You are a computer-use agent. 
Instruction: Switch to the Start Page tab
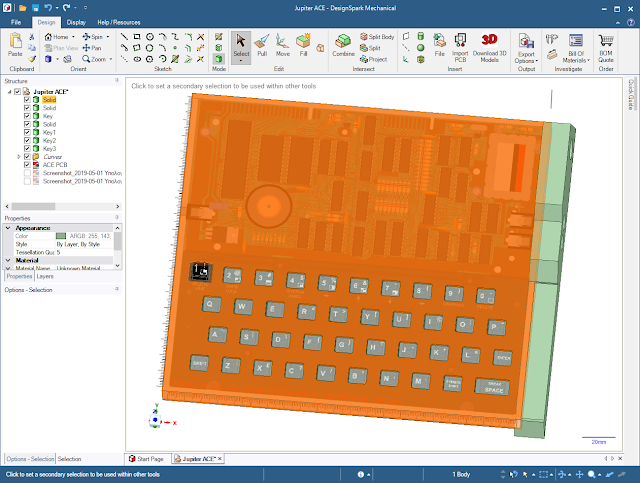pyautogui.click(x=146, y=459)
